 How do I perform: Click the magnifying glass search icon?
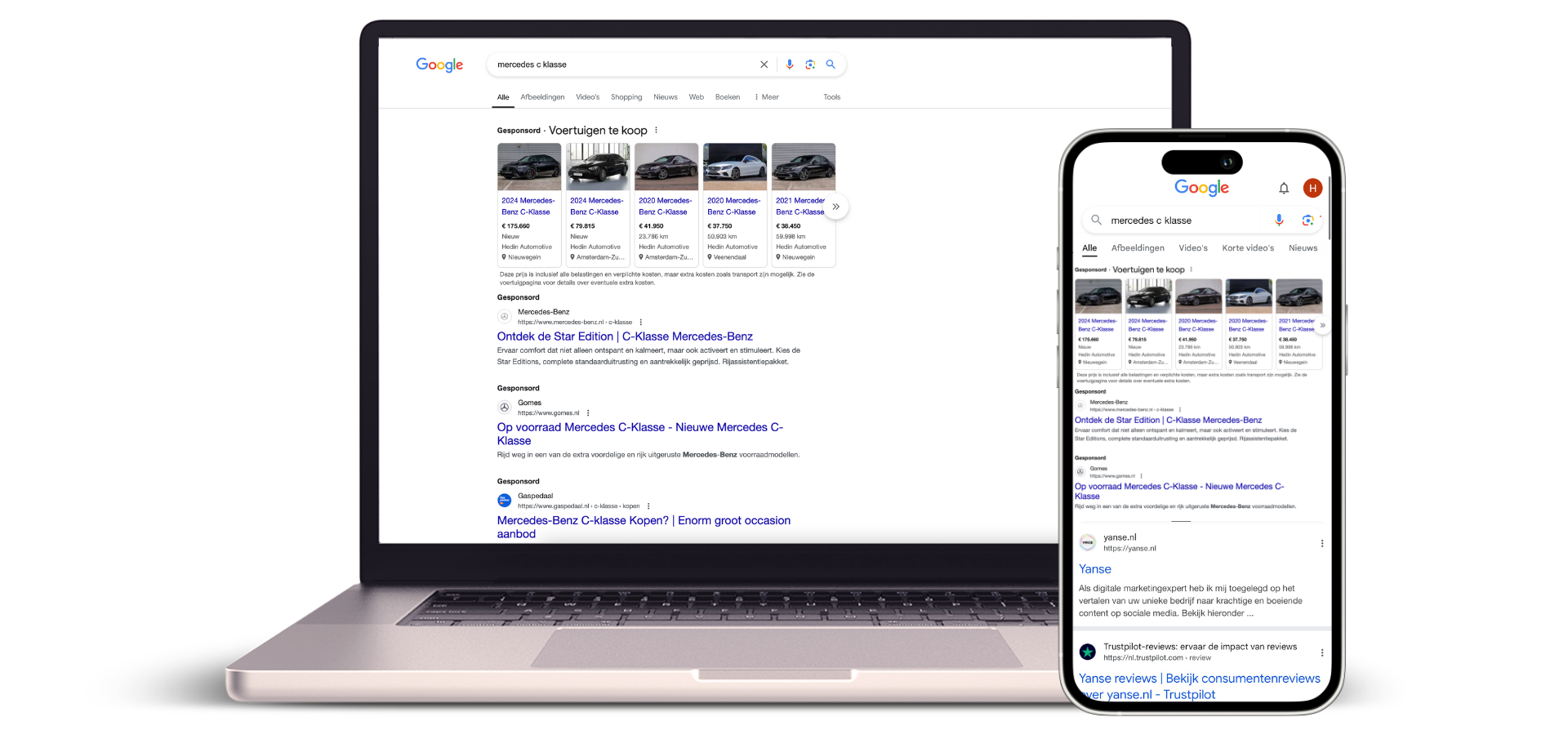(831, 65)
